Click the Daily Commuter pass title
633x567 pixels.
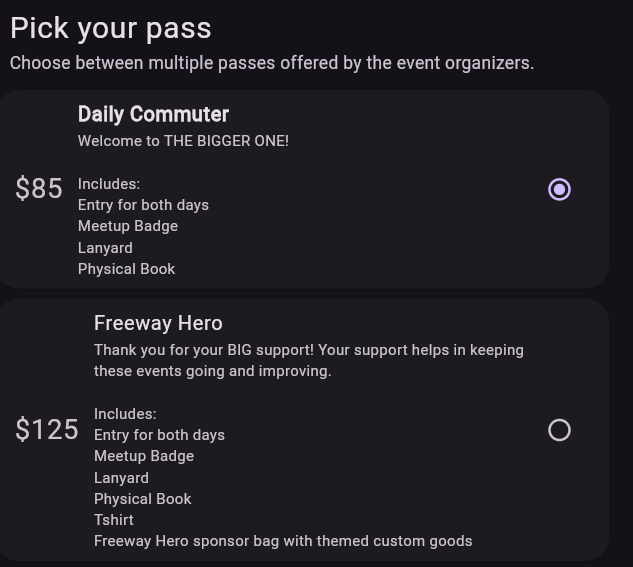153,114
